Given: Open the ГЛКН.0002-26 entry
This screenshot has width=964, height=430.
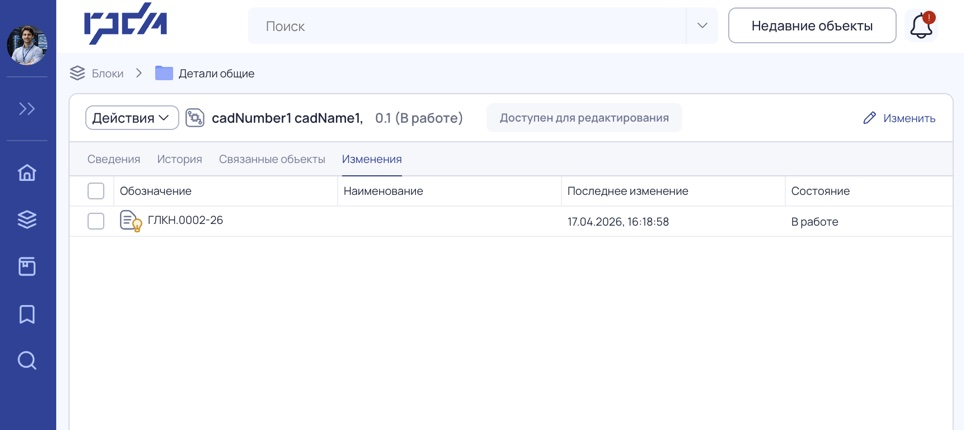Looking at the screenshot, I should pyautogui.click(x=186, y=220).
